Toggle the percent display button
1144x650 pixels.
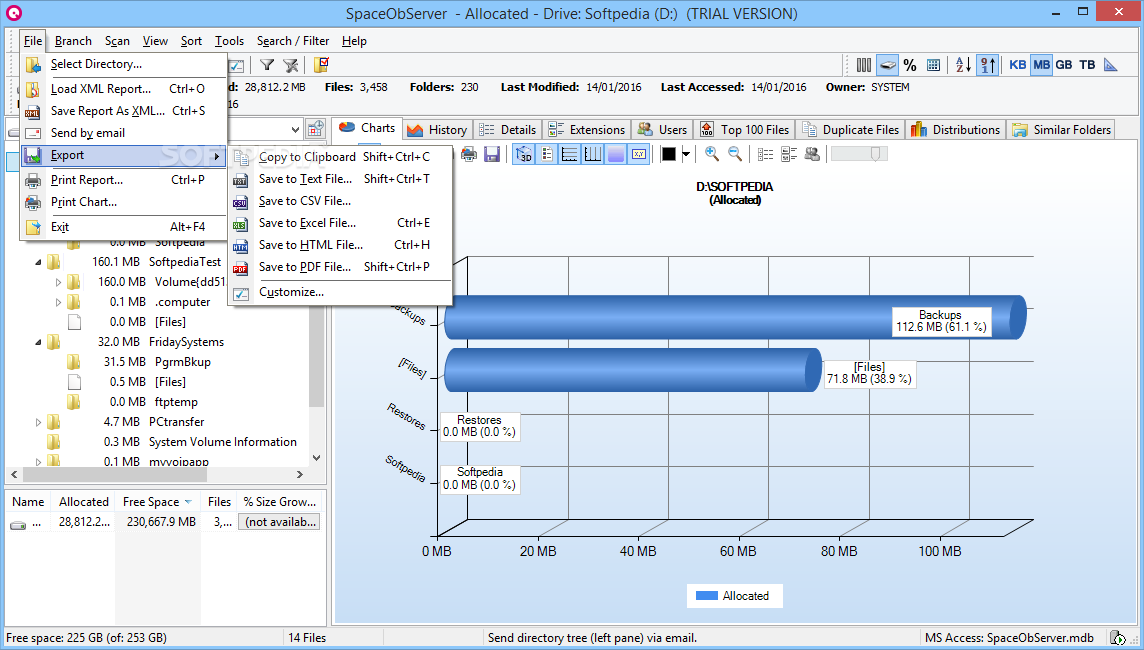pyautogui.click(x=910, y=65)
